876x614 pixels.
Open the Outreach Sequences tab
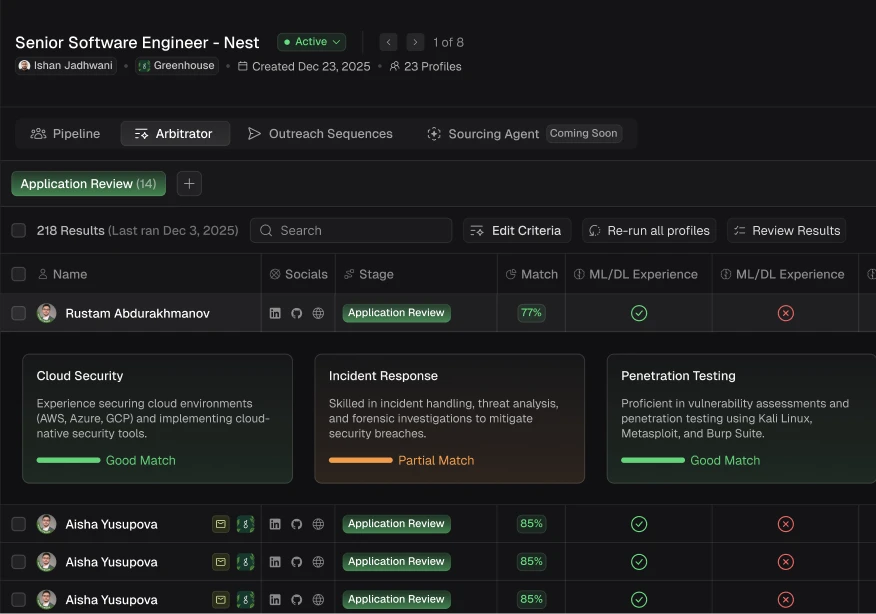coord(320,134)
